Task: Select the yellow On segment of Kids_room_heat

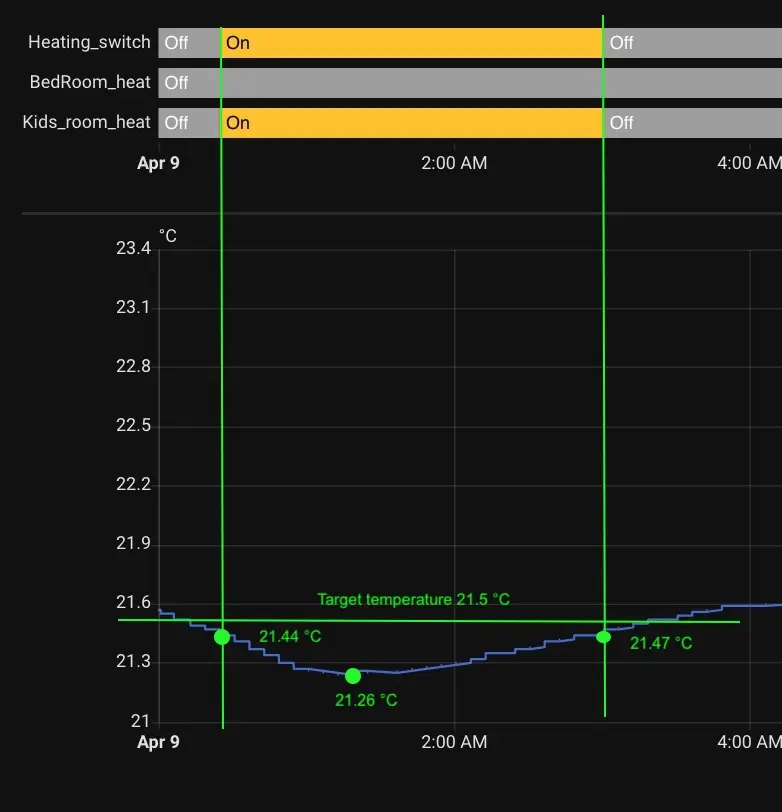Action: 411,123
